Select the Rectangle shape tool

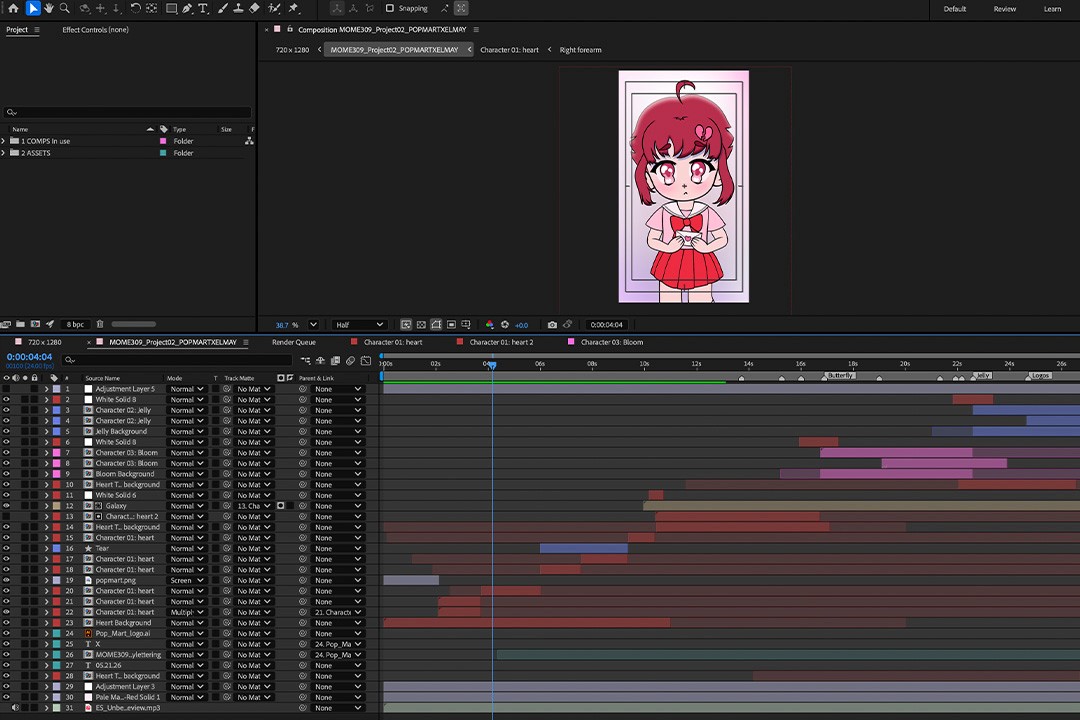172,8
